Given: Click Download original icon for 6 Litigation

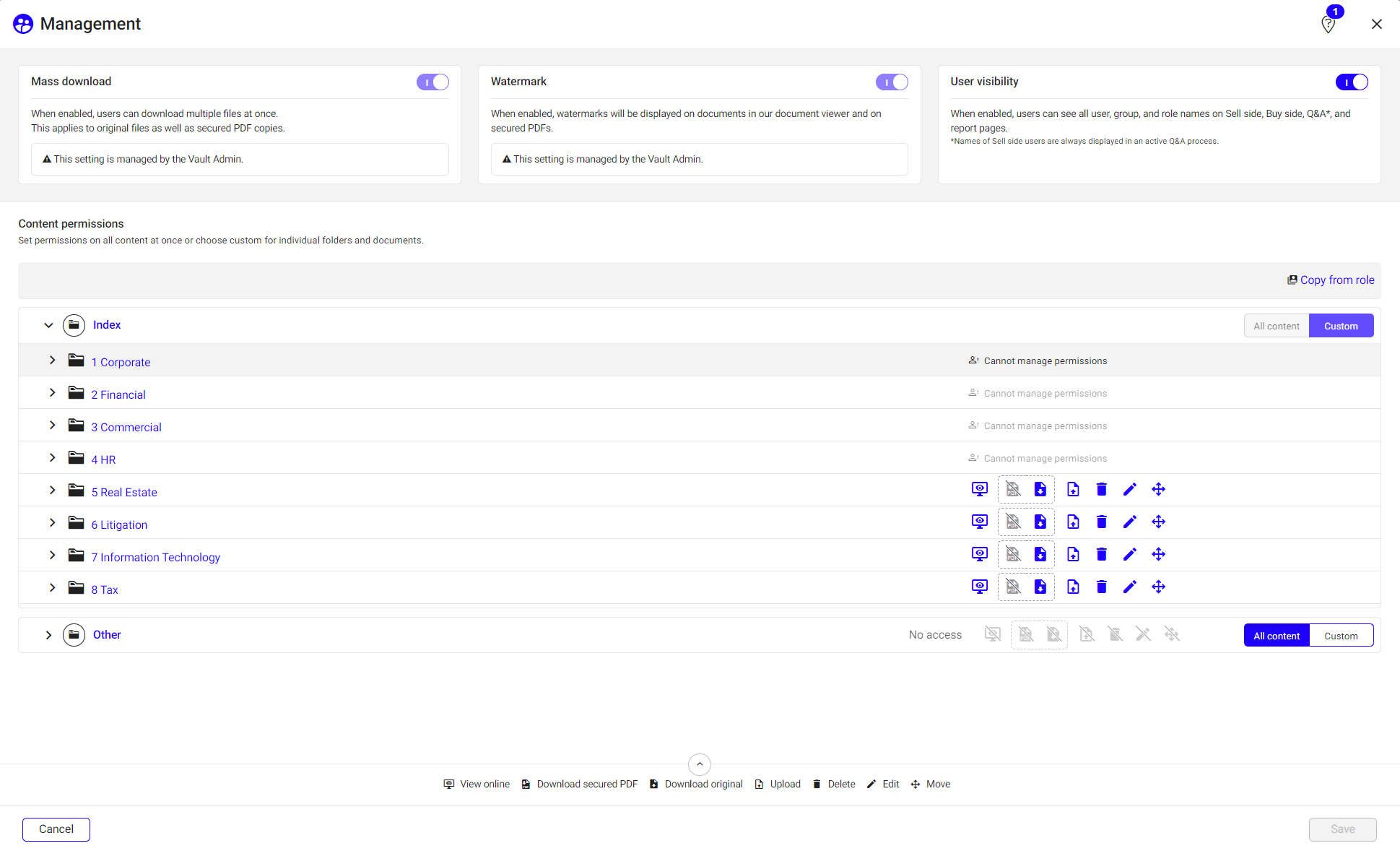Looking at the screenshot, I should coord(1040,522).
